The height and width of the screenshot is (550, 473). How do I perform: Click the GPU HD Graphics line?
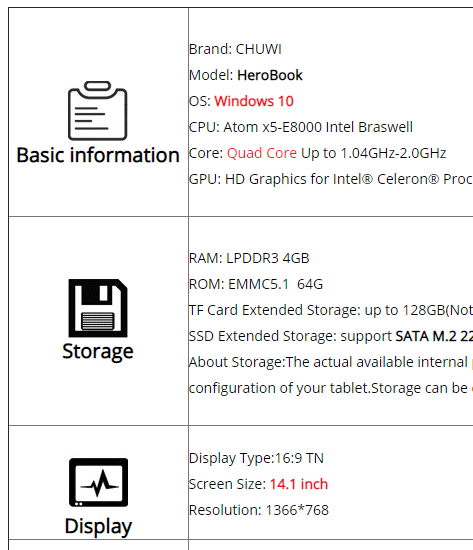tap(331, 179)
